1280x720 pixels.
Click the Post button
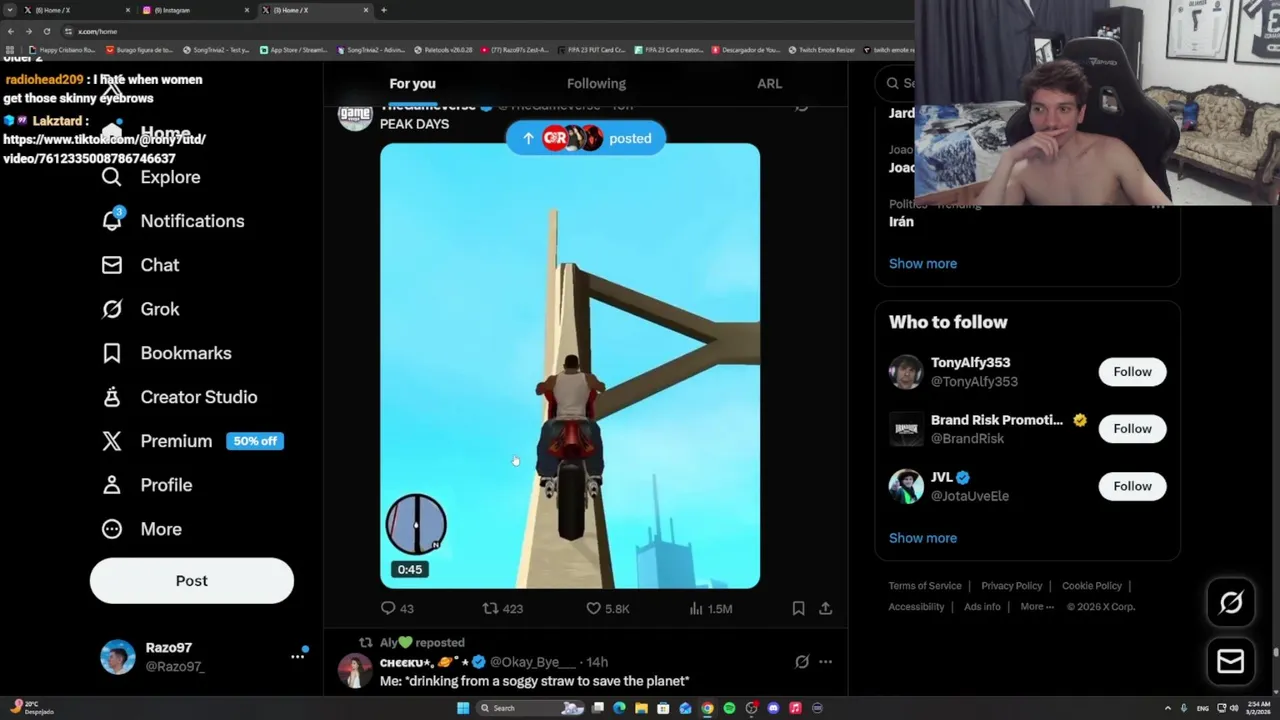(x=192, y=581)
